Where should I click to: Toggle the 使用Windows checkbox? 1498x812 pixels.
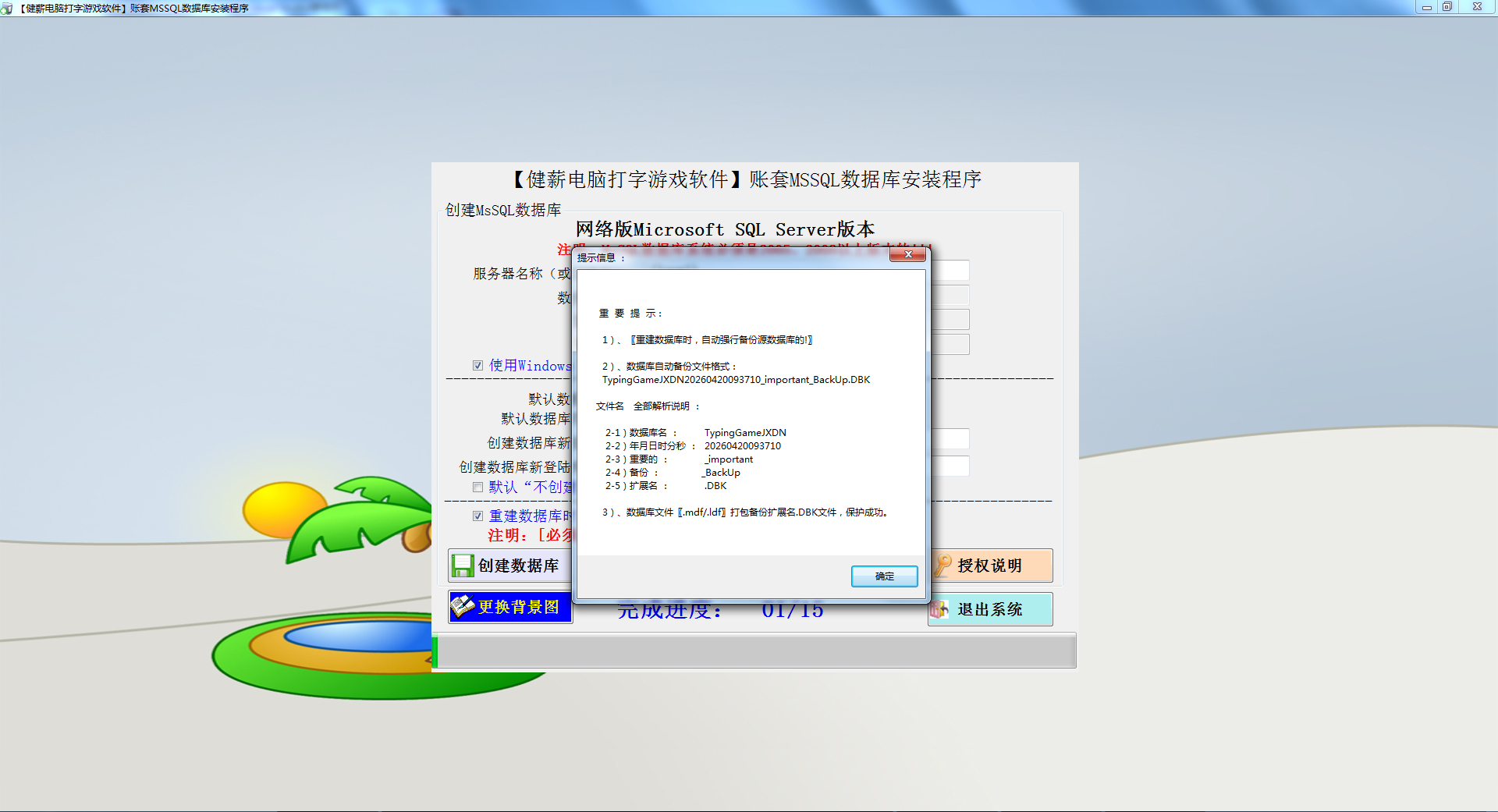click(477, 366)
